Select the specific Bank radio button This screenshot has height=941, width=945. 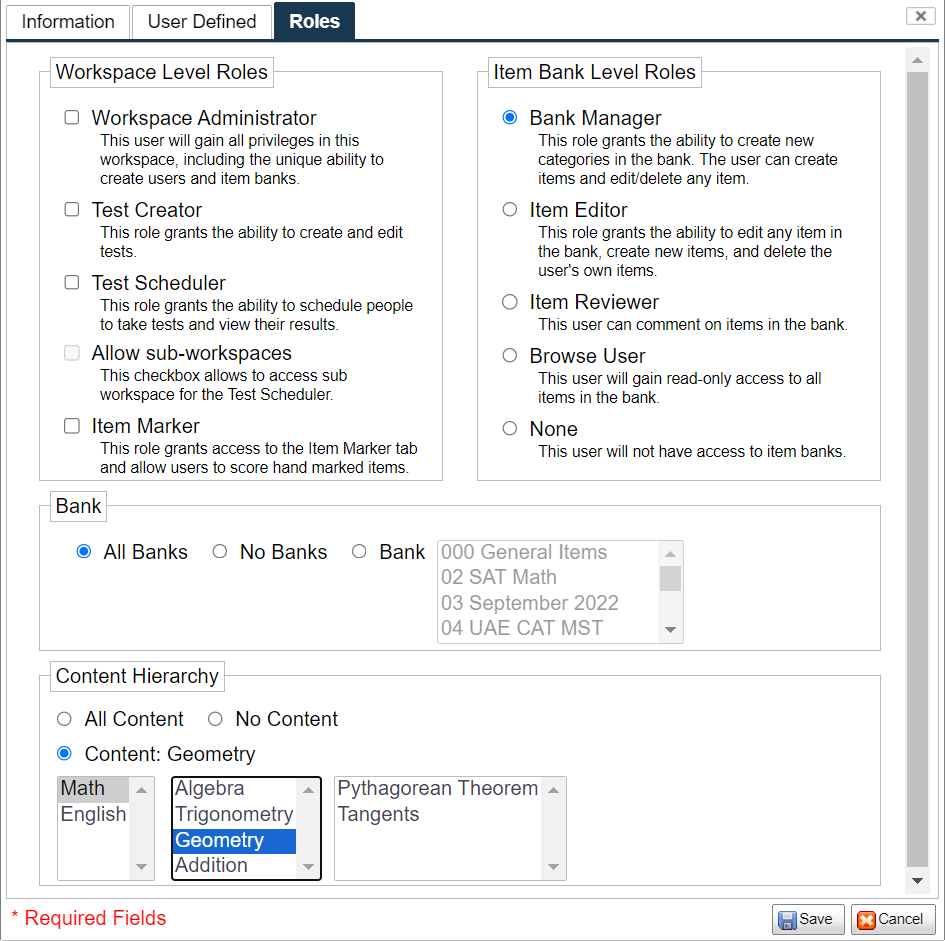coord(359,551)
